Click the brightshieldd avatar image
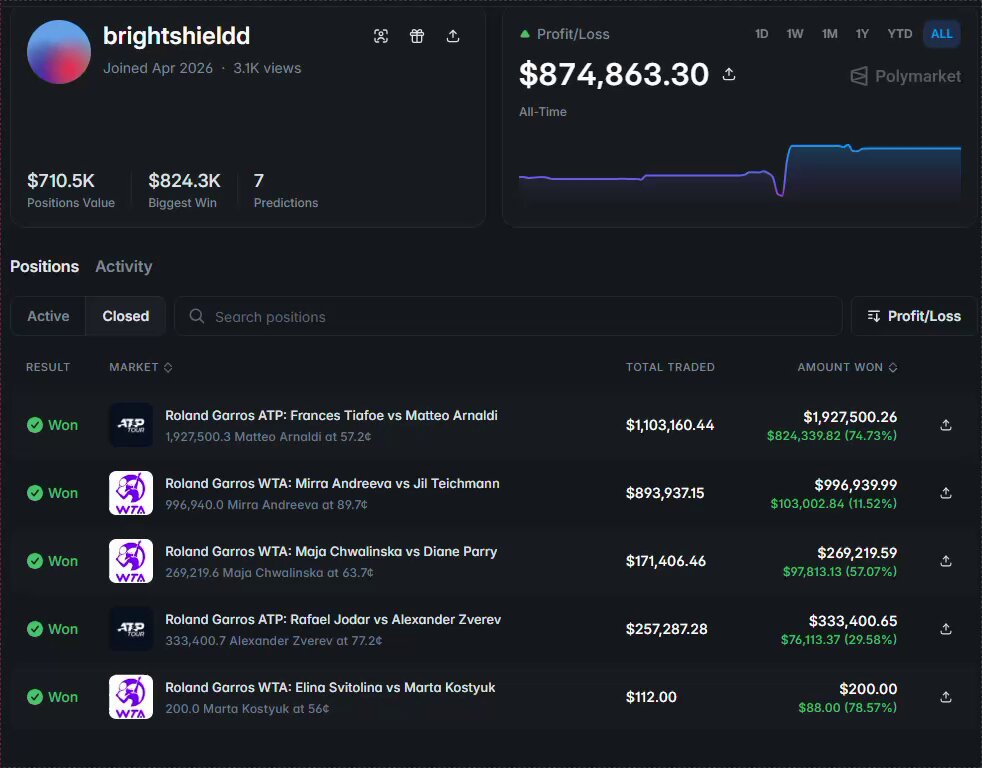 coord(59,52)
